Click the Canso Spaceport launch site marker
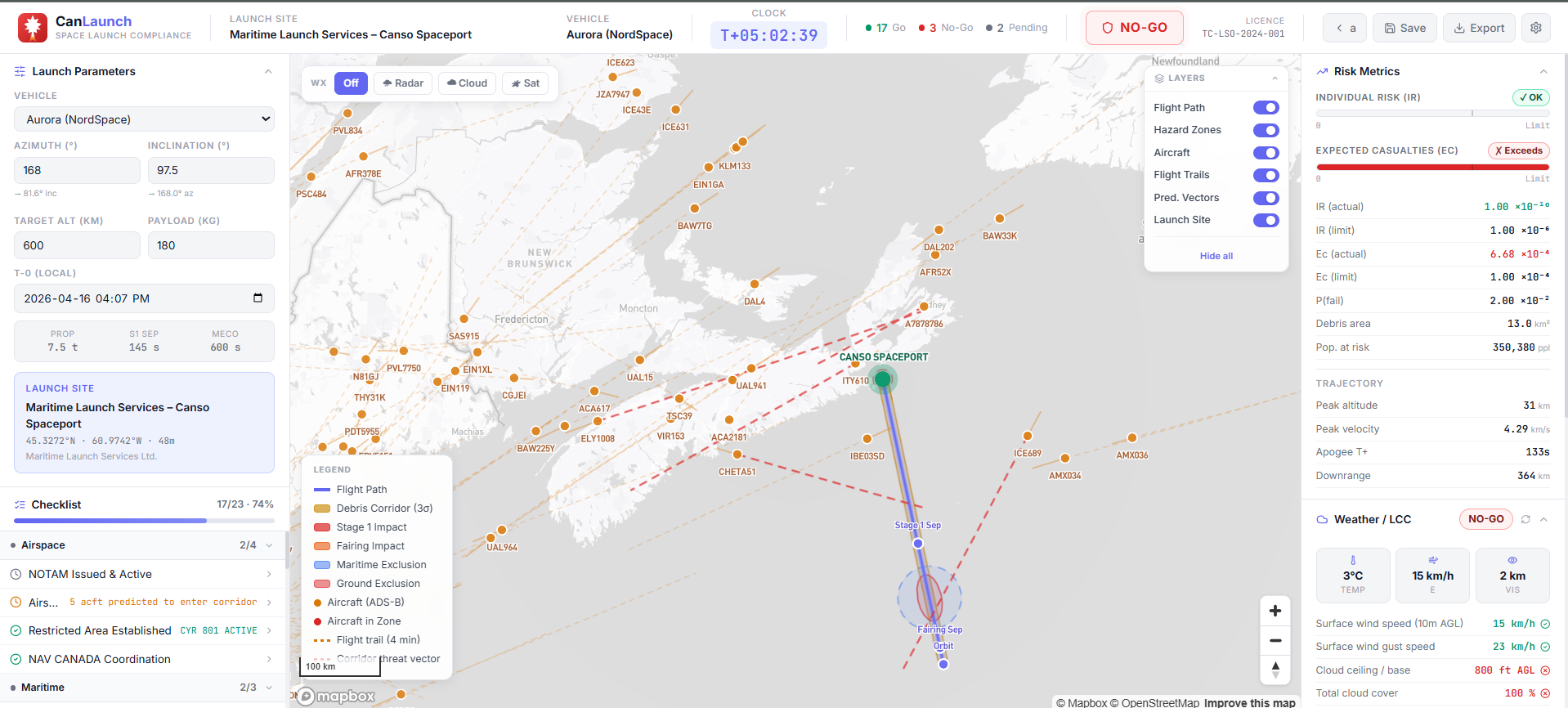This screenshot has width=1568, height=708. pos(882,379)
